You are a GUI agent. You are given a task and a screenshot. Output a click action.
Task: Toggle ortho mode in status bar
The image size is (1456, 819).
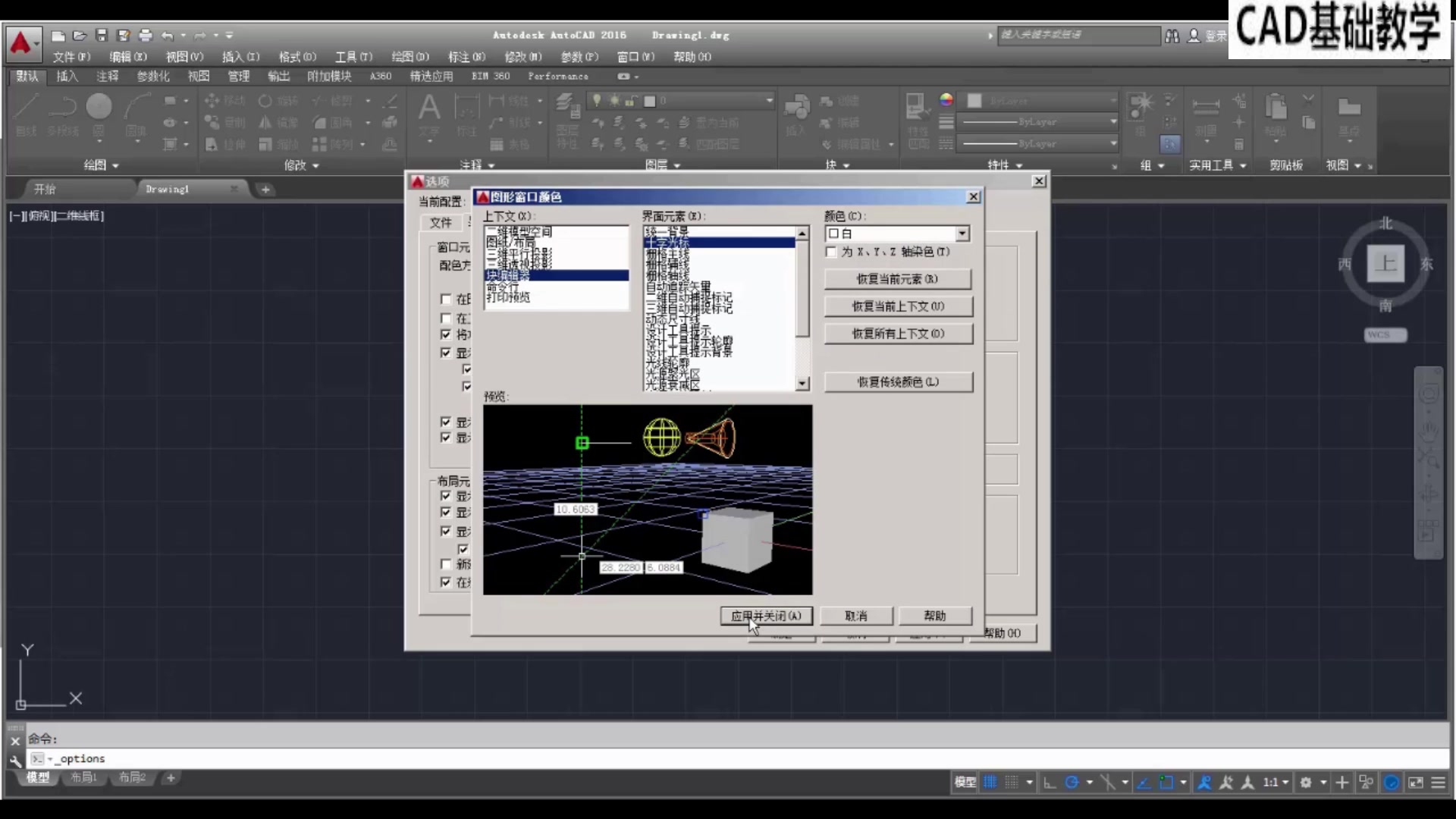[1050, 783]
